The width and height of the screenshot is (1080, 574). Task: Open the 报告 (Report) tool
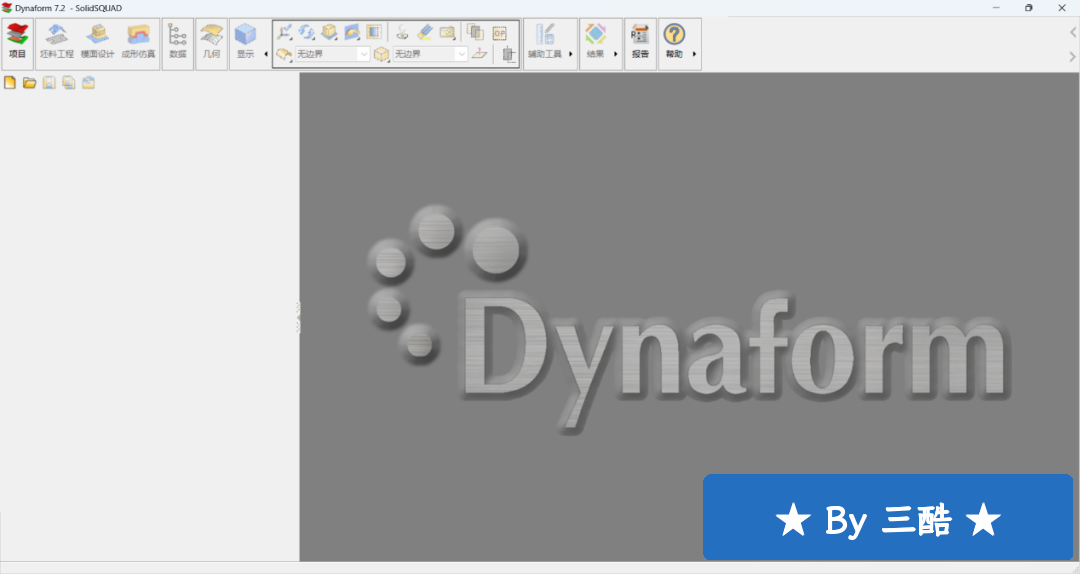point(640,43)
